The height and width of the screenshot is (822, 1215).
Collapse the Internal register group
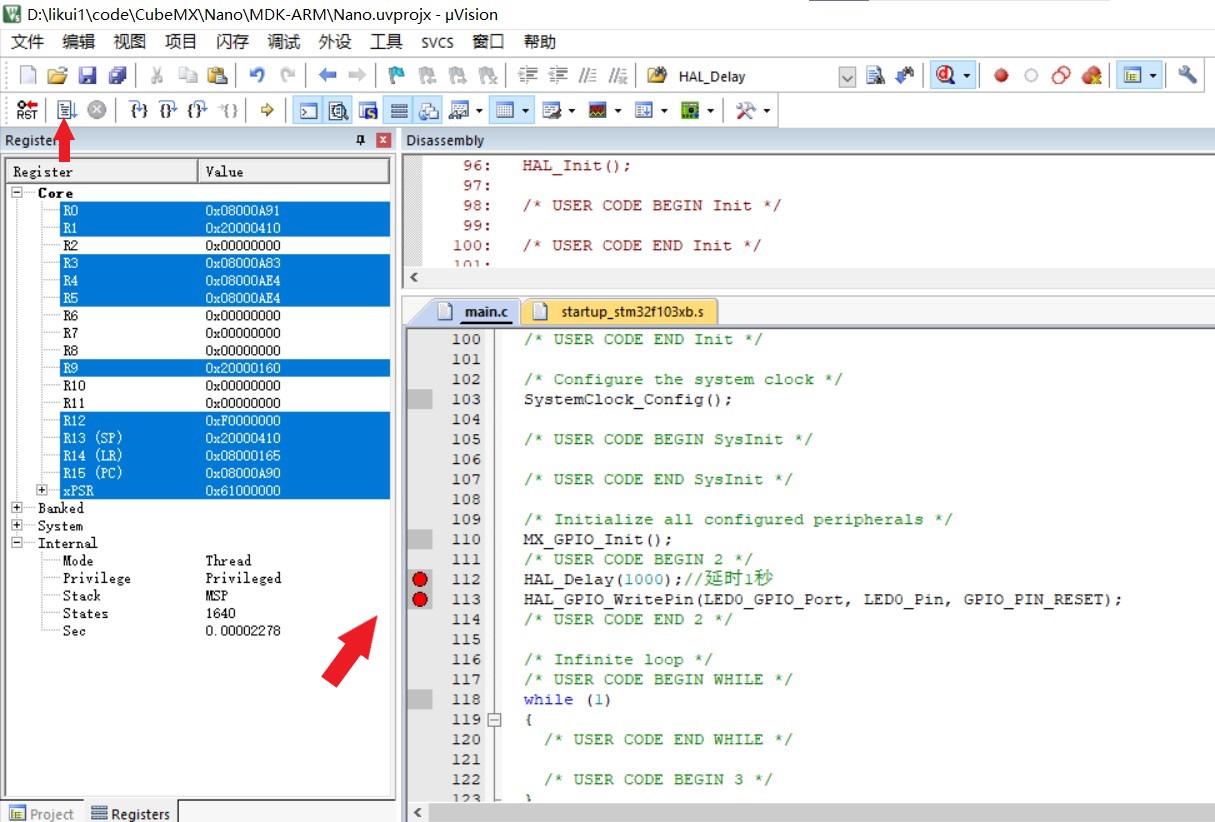pos(17,543)
